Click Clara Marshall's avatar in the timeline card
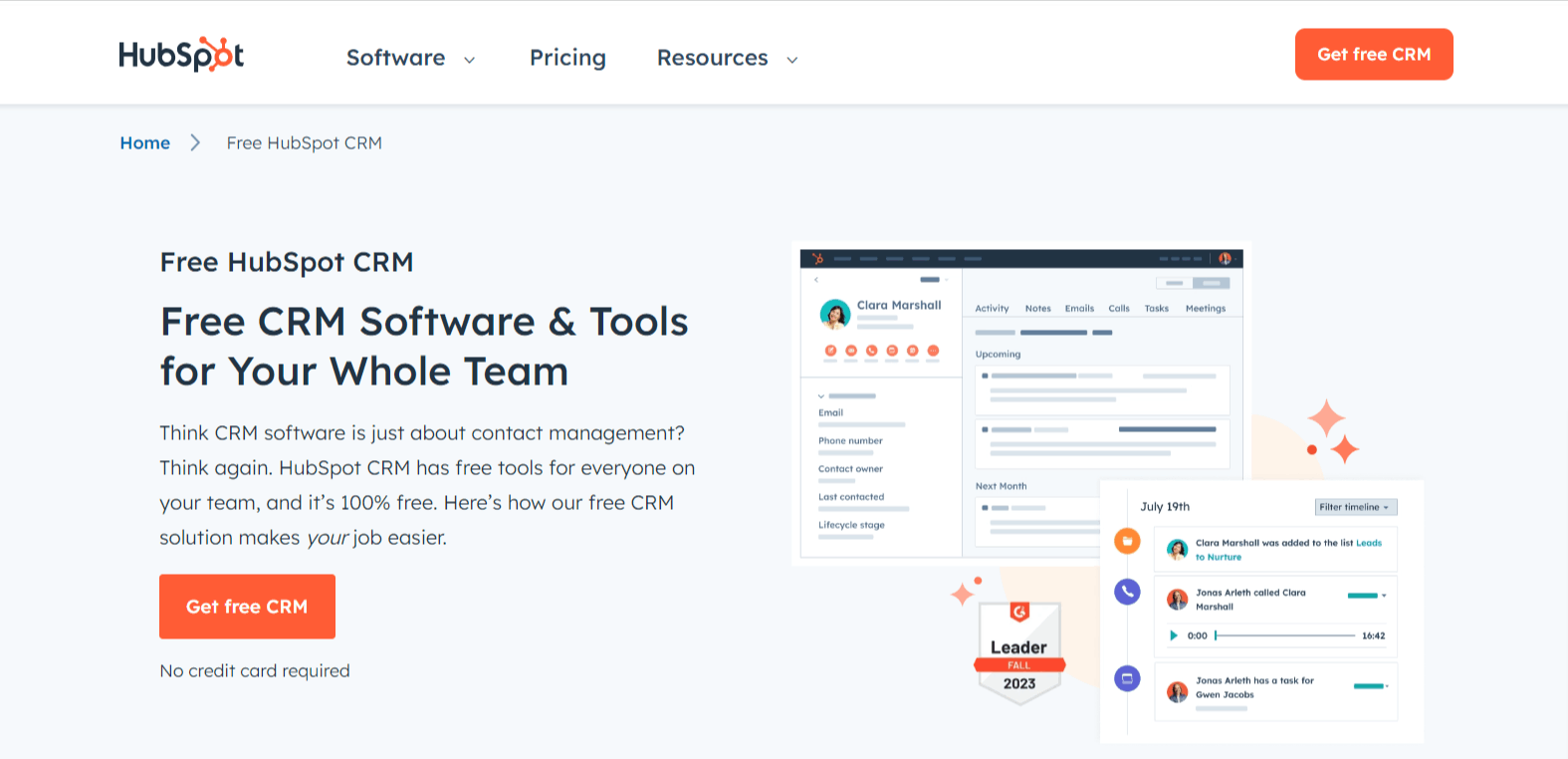Viewport: 1568px width, 759px height. click(x=1177, y=549)
